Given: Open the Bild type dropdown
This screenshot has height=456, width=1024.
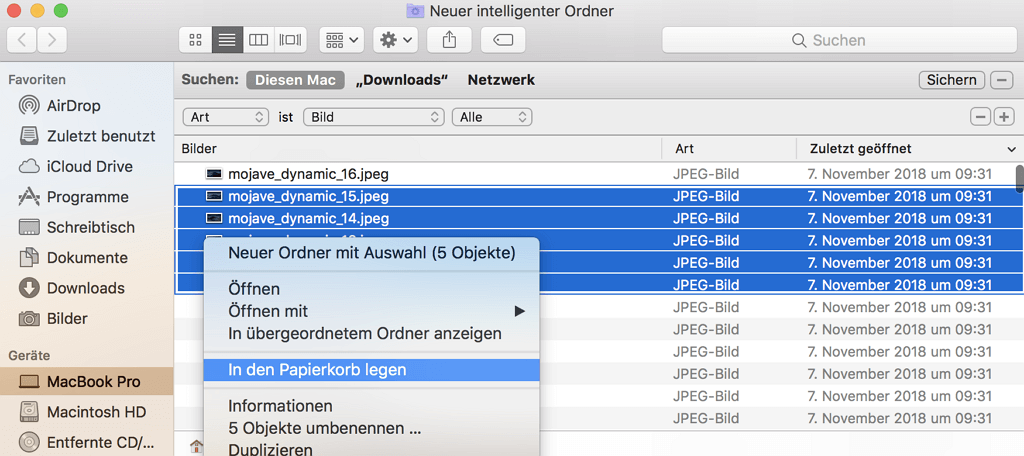Looking at the screenshot, I should pyautogui.click(x=374, y=117).
